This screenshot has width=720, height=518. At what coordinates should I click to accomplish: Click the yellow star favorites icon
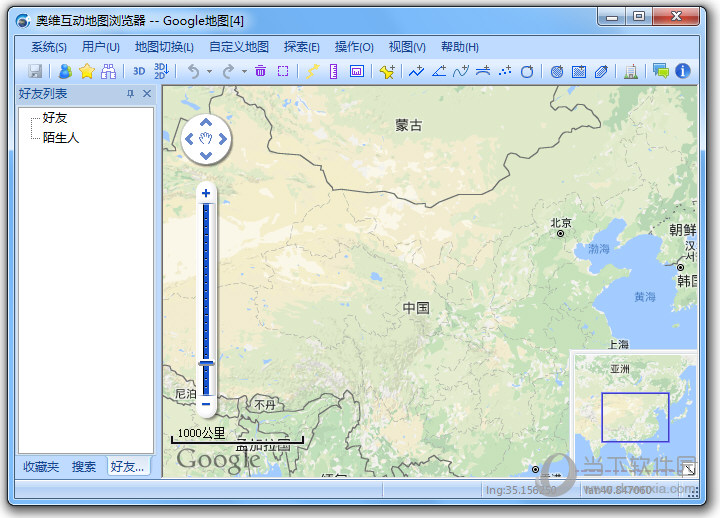87,71
